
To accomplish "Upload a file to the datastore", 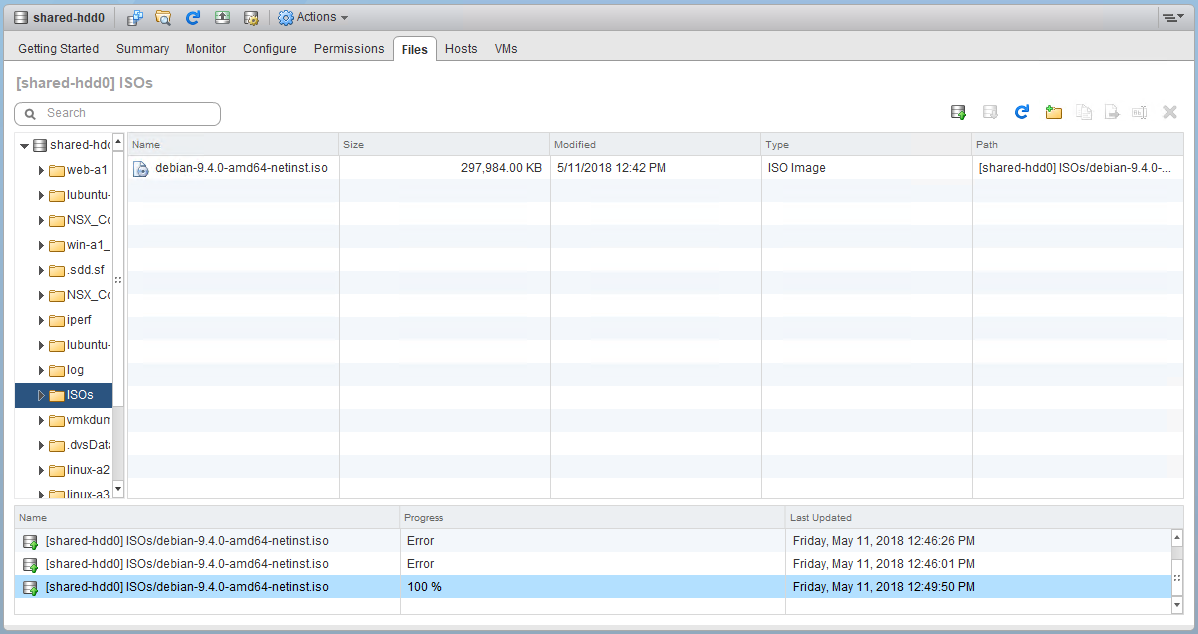I will tap(958, 113).
